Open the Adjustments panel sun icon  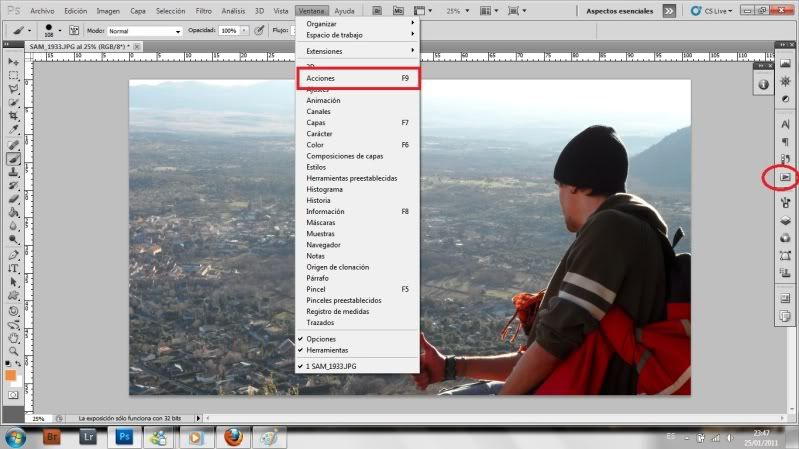click(785, 82)
